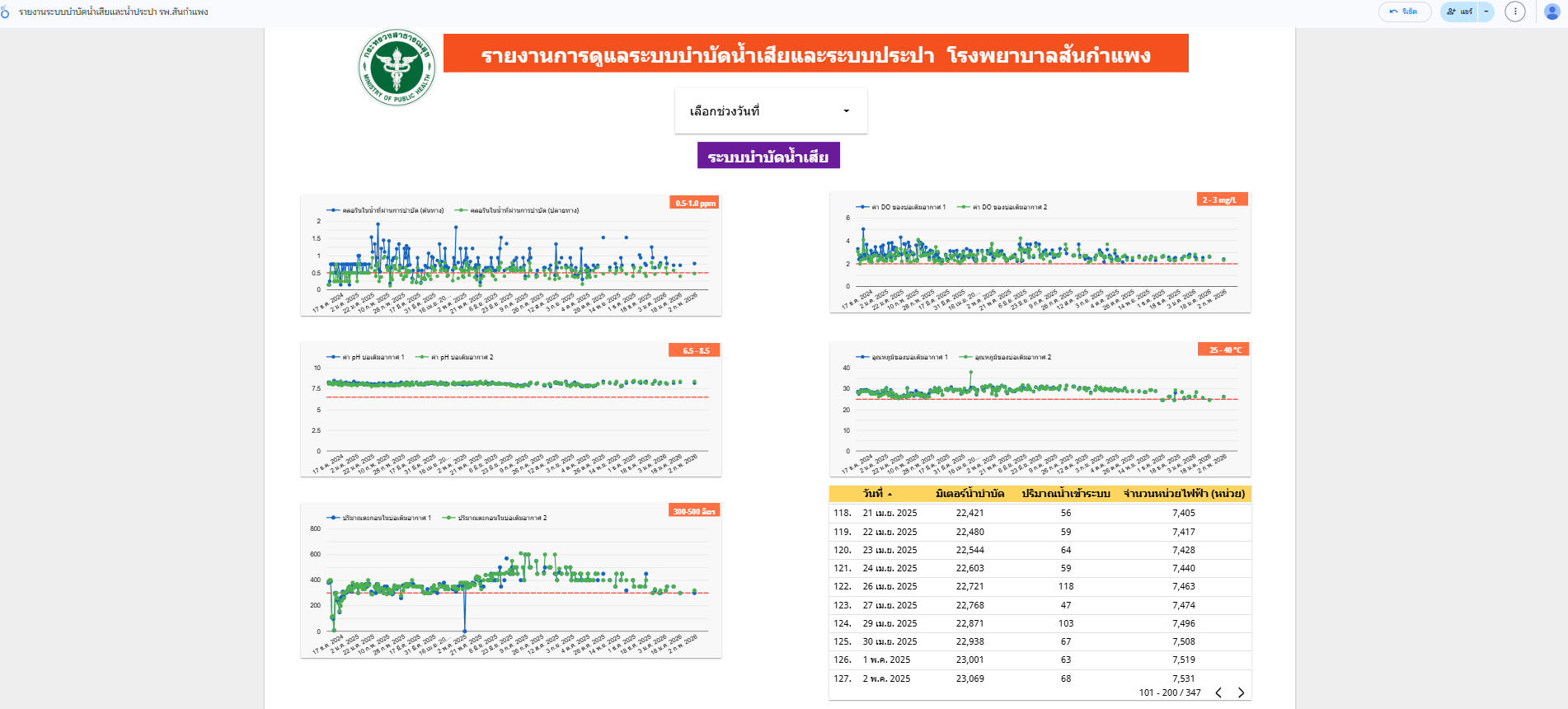Click the purple ระบบบำบัดน้ำเสีย section label

tap(768, 156)
